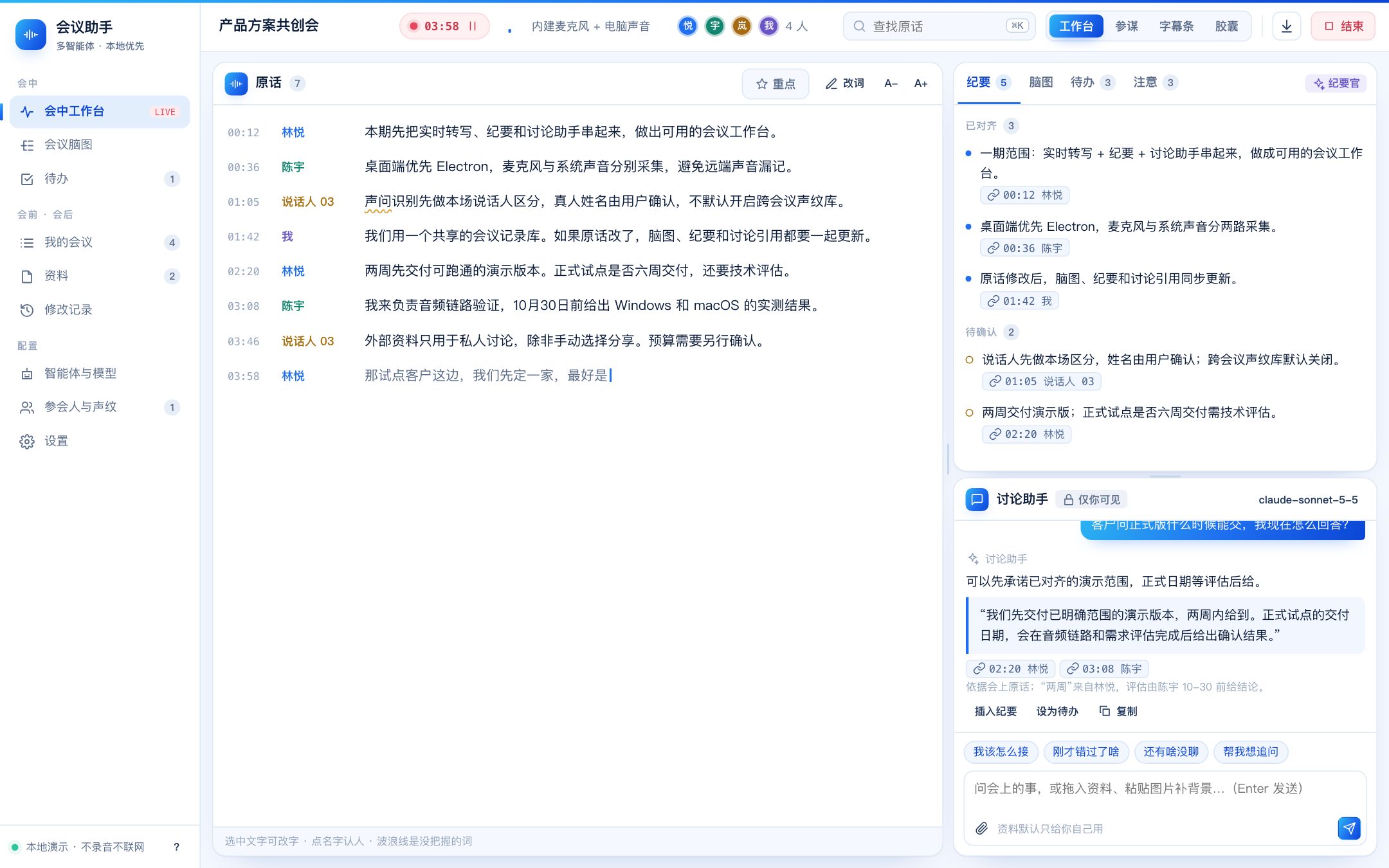This screenshot has width=1389, height=868.
Task: Click the help question mark icon
Action: [x=176, y=847]
